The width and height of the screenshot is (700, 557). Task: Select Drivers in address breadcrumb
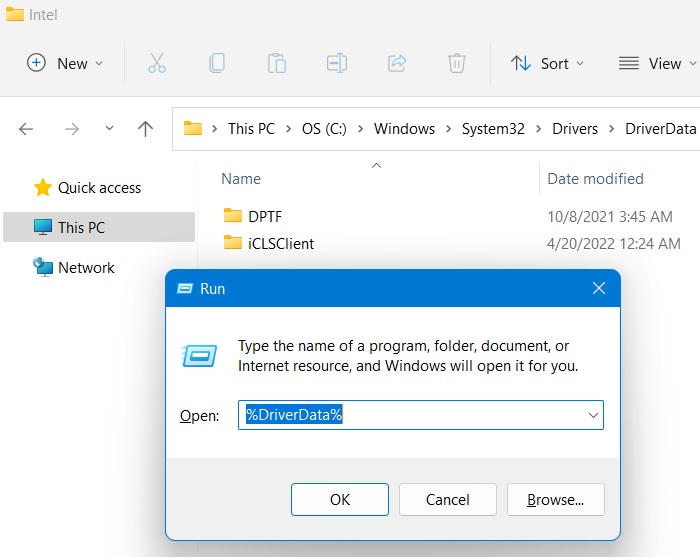(575, 129)
